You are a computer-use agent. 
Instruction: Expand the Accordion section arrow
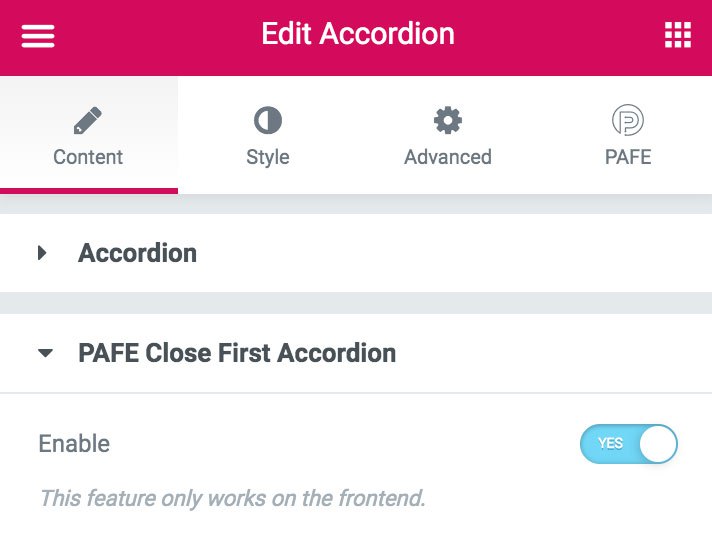pyautogui.click(x=42, y=253)
